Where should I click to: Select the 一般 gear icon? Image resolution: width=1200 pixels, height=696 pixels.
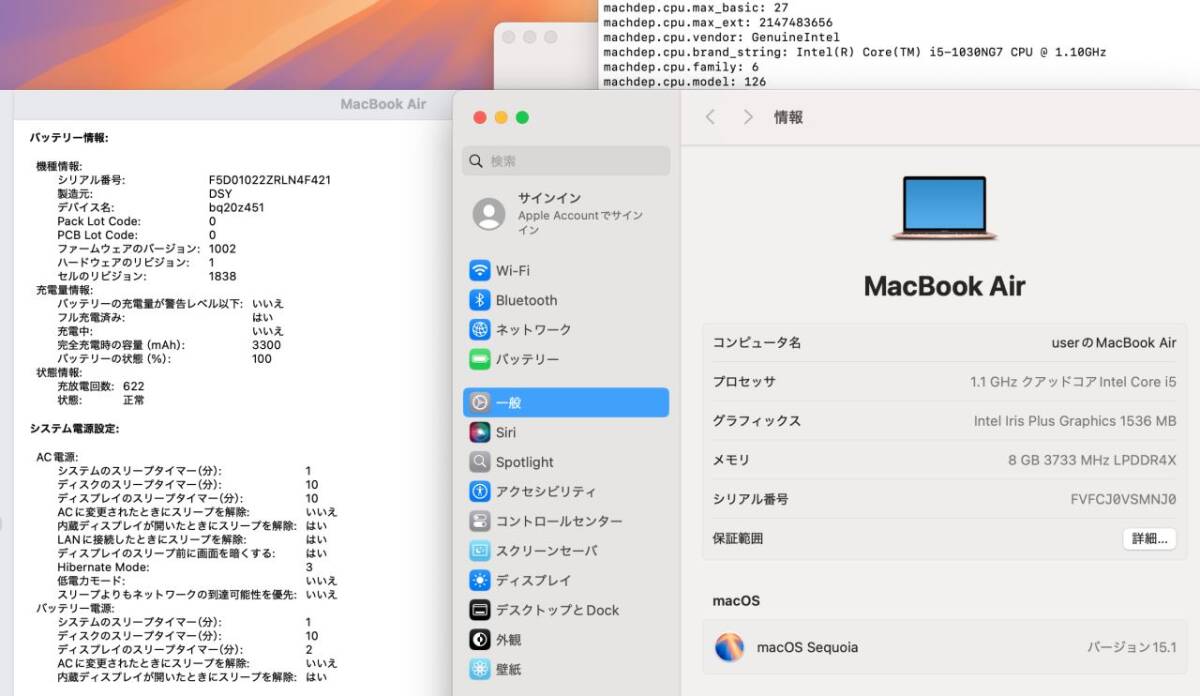pyautogui.click(x=480, y=403)
